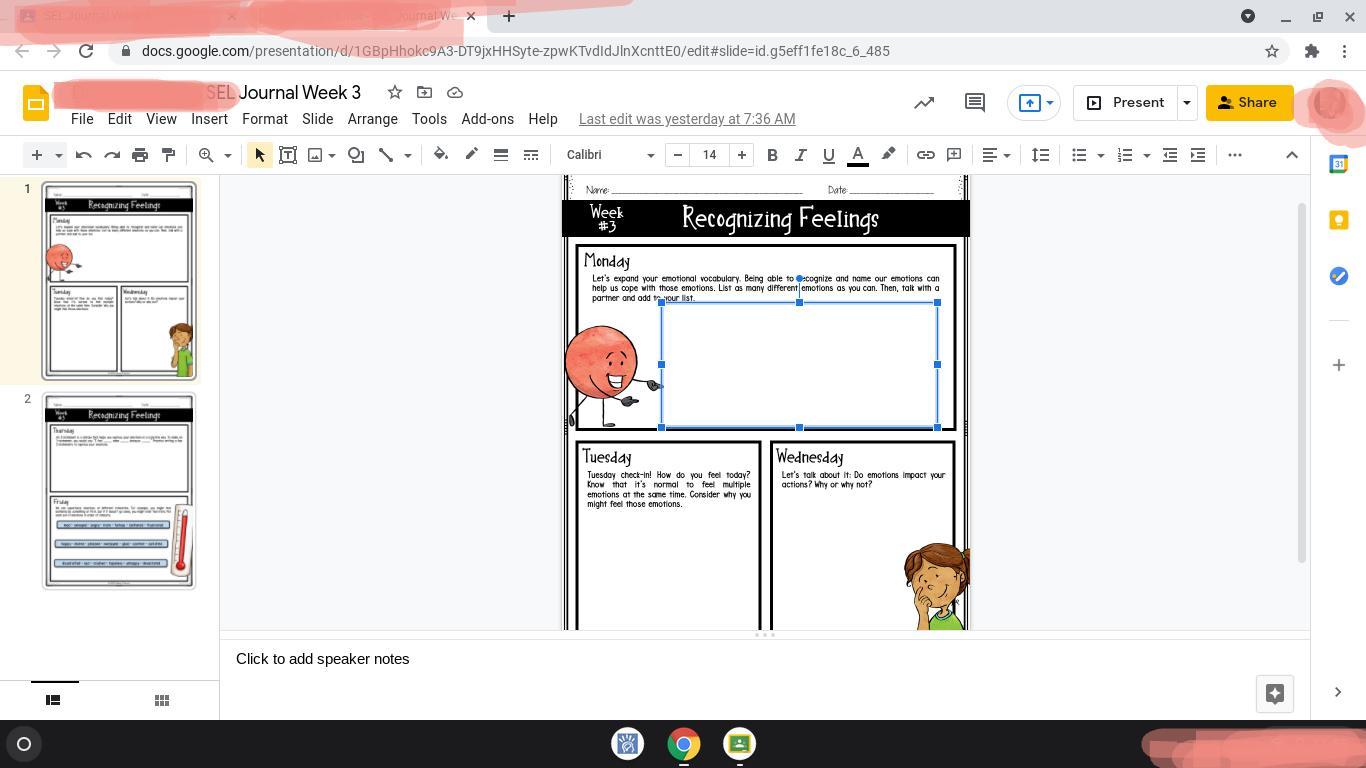Click the insert link icon
The height and width of the screenshot is (768, 1366).
(x=926, y=155)
